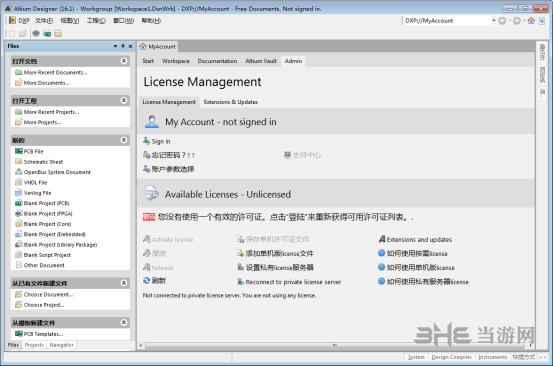Click the green PCB toolbar icon
The height and width of the screenshot is (366, 553).
point(47,34)
